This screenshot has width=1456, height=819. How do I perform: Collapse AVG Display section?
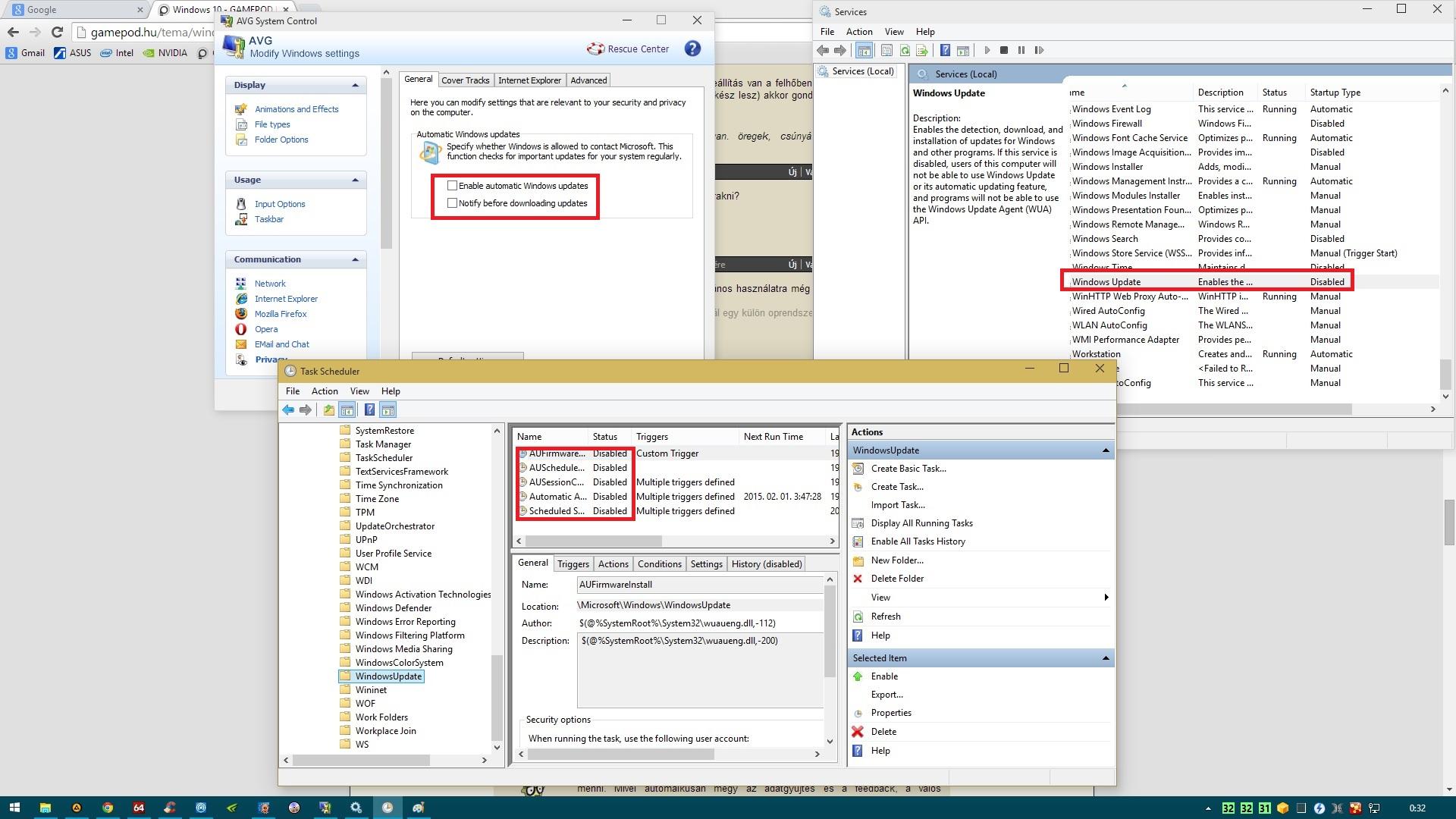[x=355, y=85]
